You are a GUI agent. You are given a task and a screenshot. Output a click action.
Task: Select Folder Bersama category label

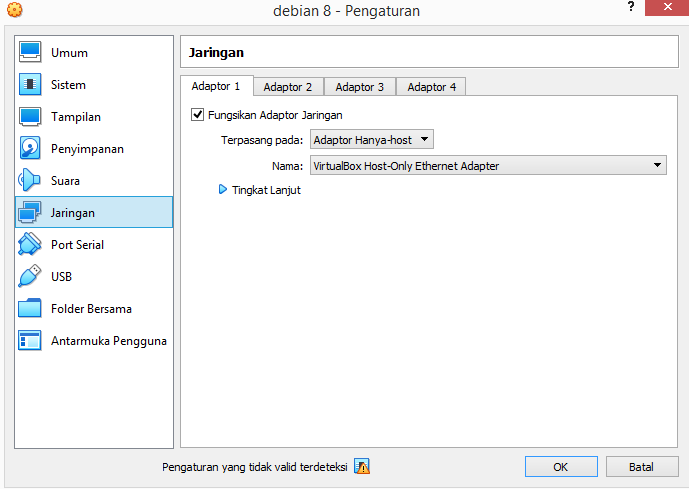[x=91, y=309]
